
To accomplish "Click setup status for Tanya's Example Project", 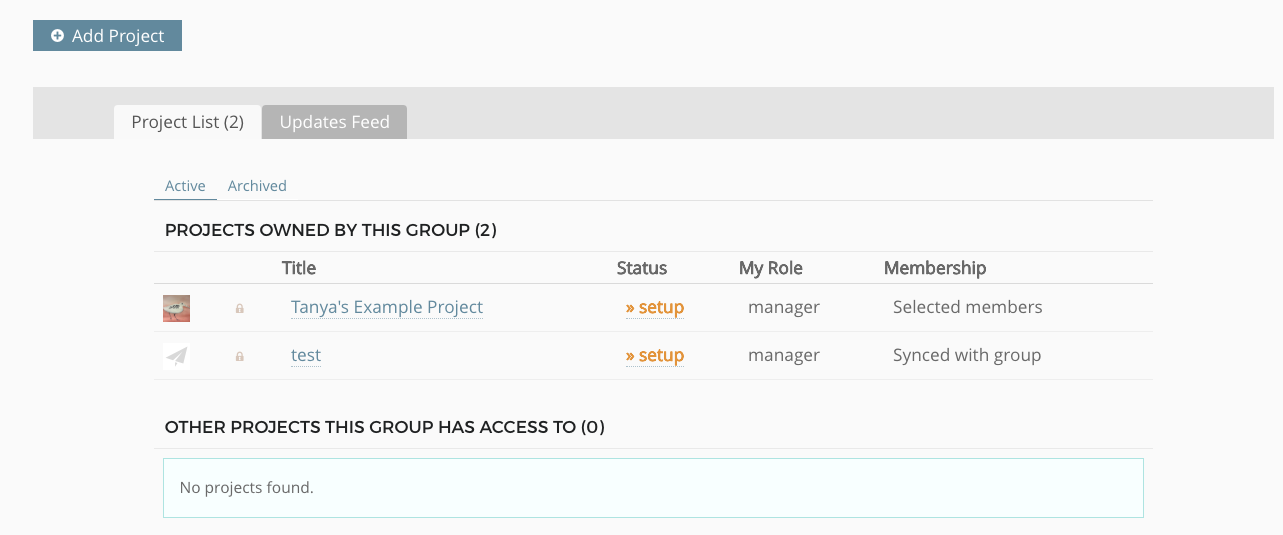I will [655, 307].
